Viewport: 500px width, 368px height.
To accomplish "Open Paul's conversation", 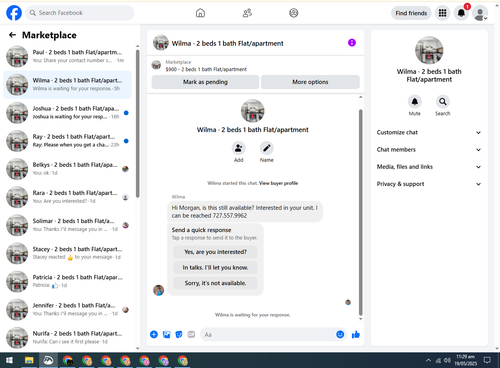I will [x=67, y=56].
